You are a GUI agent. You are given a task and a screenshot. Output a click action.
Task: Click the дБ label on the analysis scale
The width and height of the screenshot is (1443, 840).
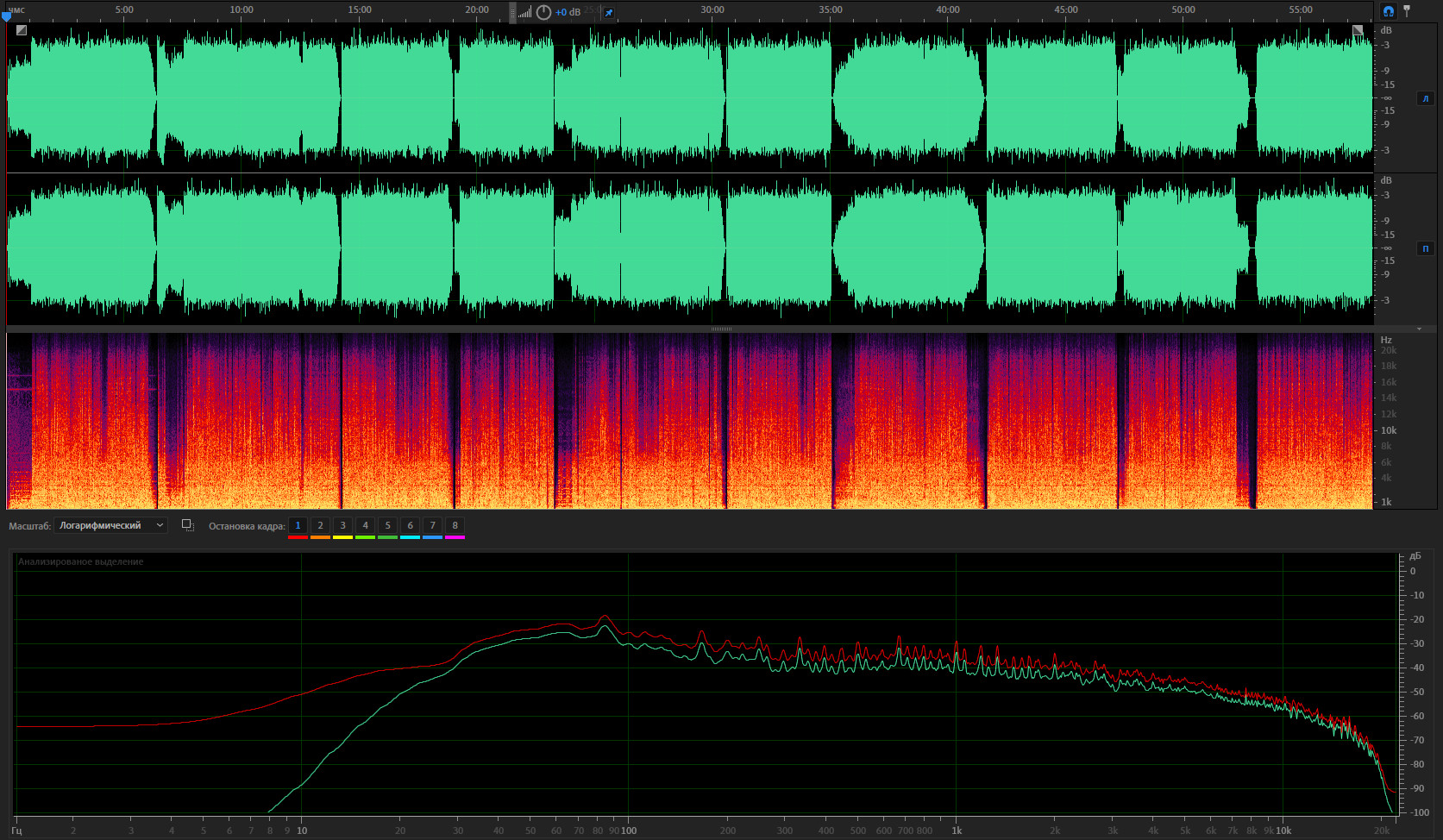(x=1415, y=556)
